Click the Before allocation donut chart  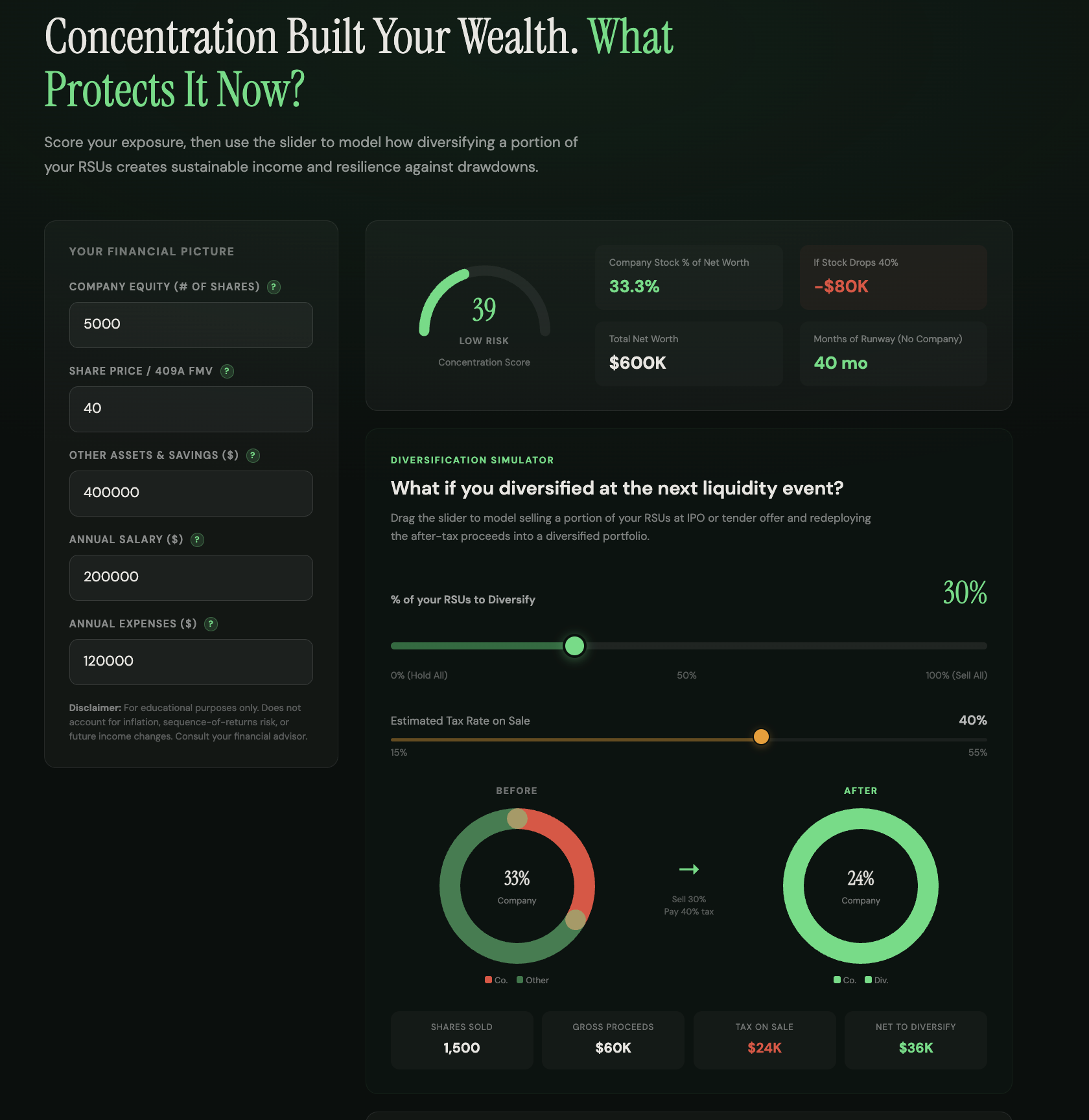point(517,885)
